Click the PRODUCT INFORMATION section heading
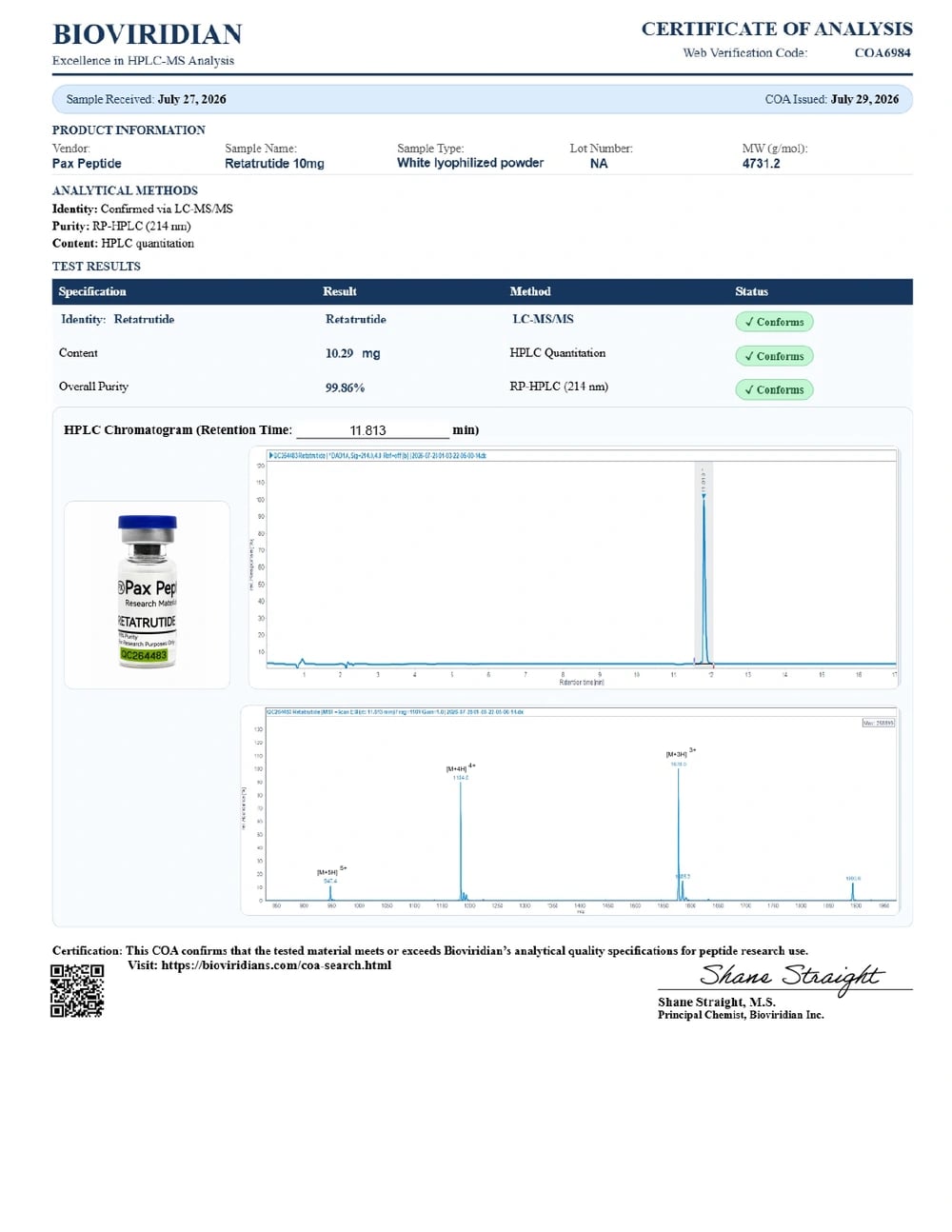The image size is (952, 1232). coord(129,130)
